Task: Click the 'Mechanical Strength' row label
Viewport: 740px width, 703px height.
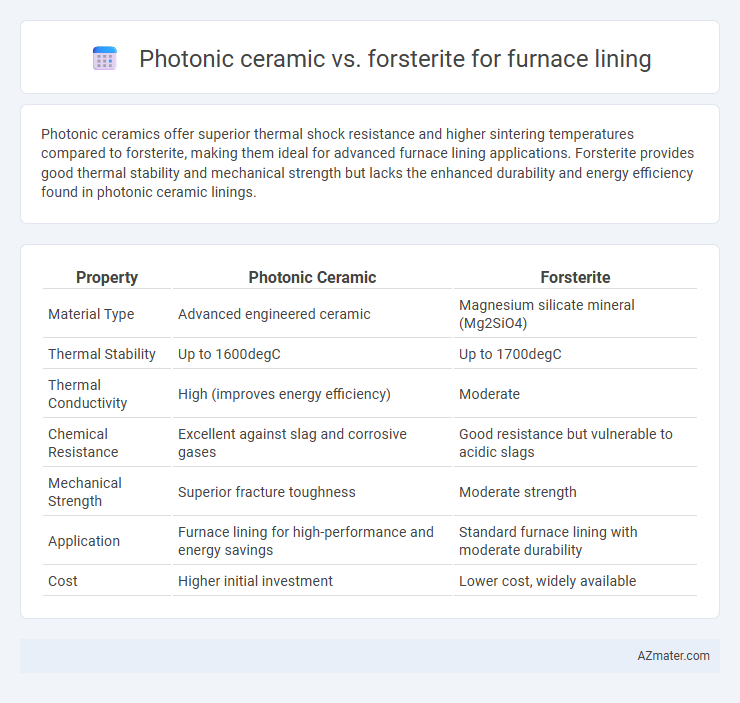Action: [85, 492]
